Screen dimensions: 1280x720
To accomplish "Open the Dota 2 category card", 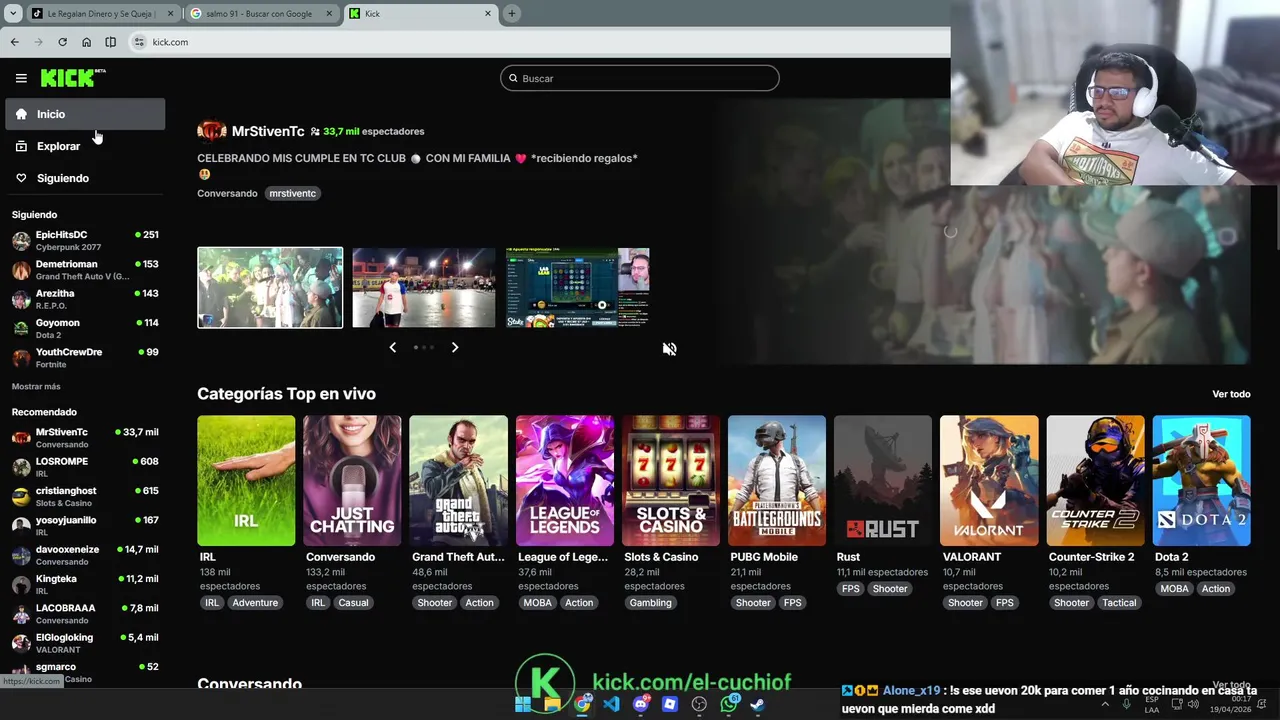I will (x=1201, y=481).
